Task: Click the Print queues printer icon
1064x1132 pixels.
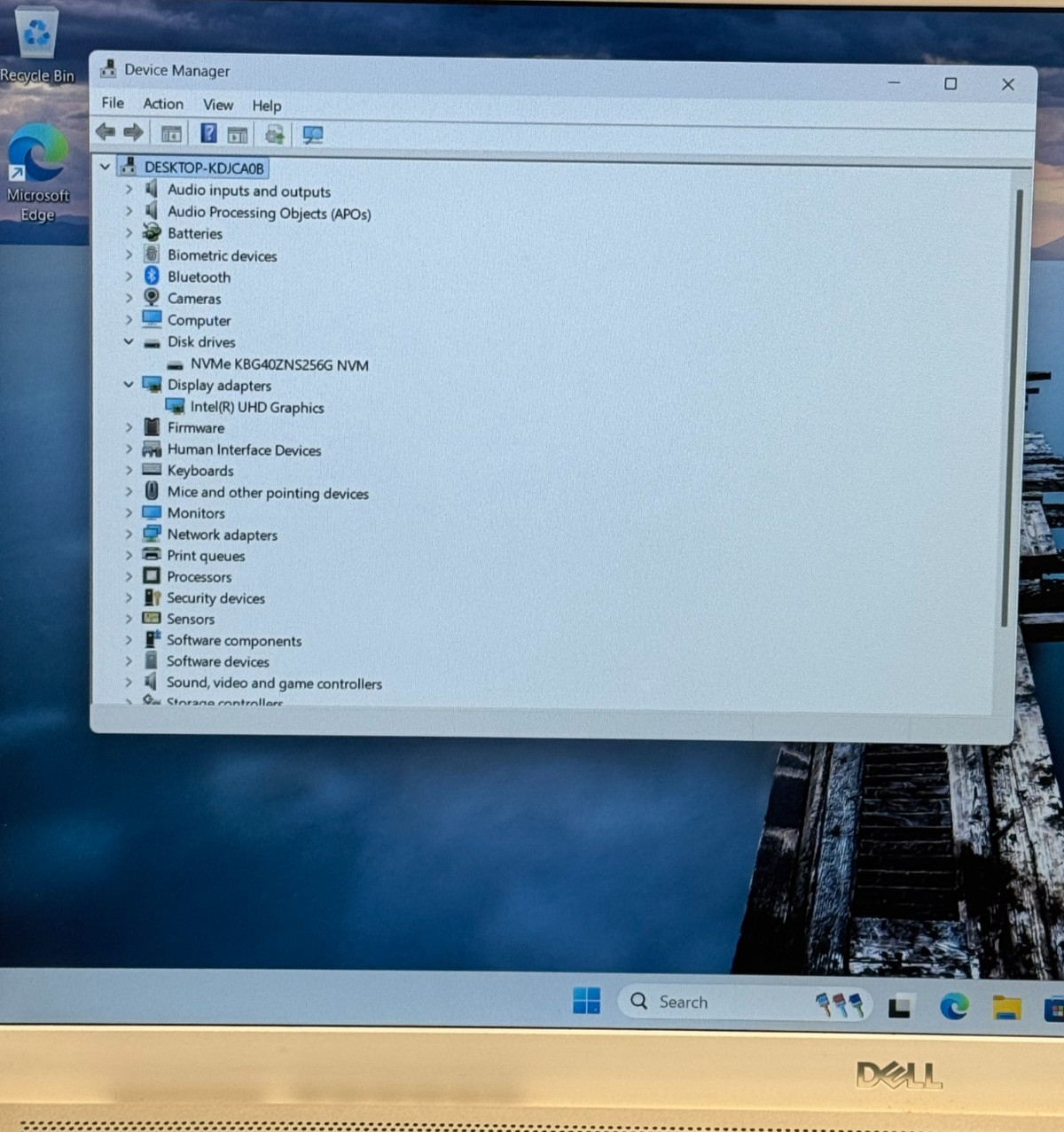Action: pyautogui.click(x=152, y=555)
